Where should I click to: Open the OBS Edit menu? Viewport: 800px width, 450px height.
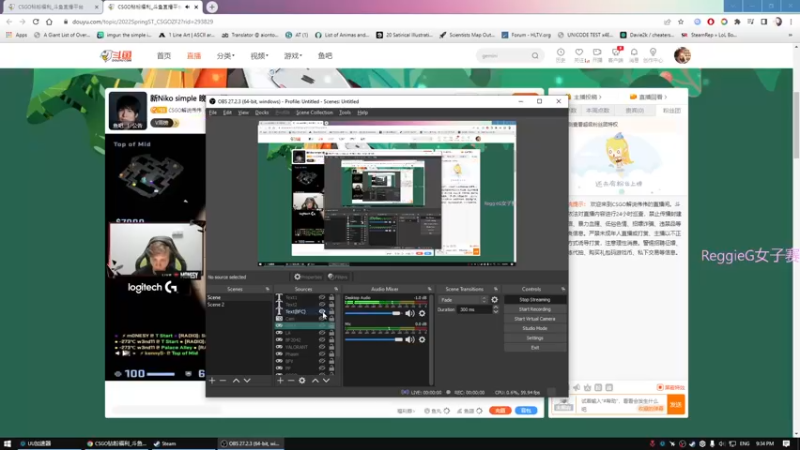point(227,112)
